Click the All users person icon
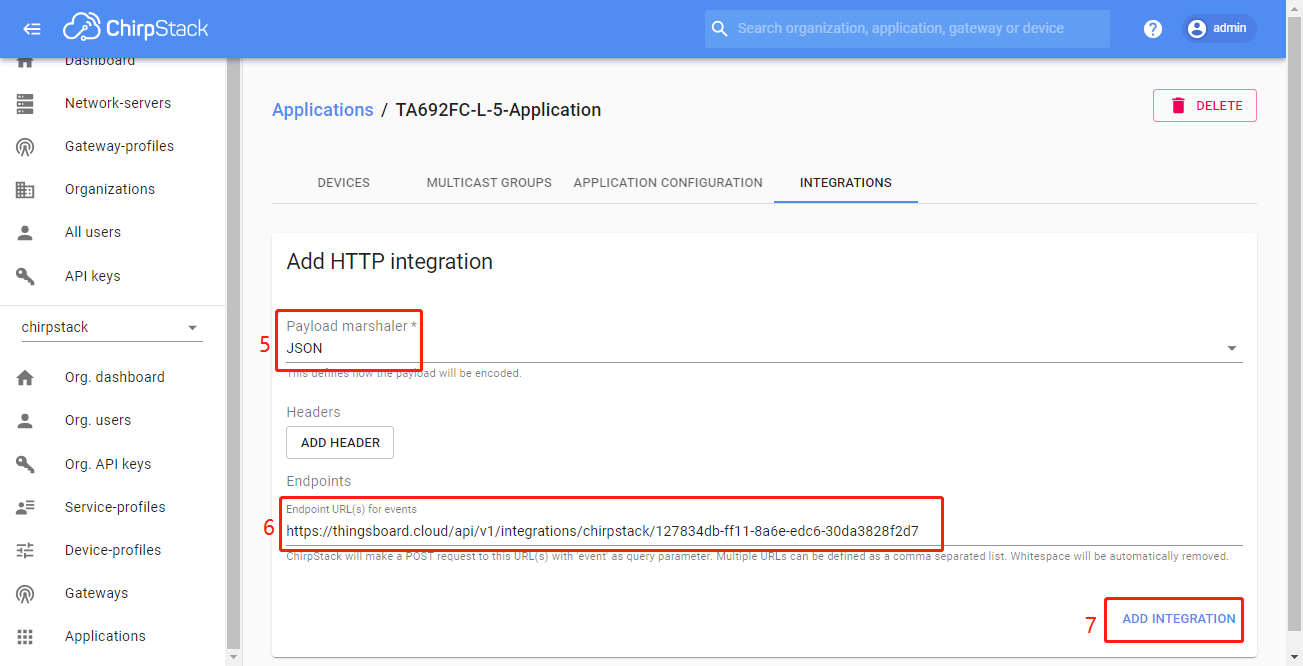1303x666 pixels. tap(25, 233)
